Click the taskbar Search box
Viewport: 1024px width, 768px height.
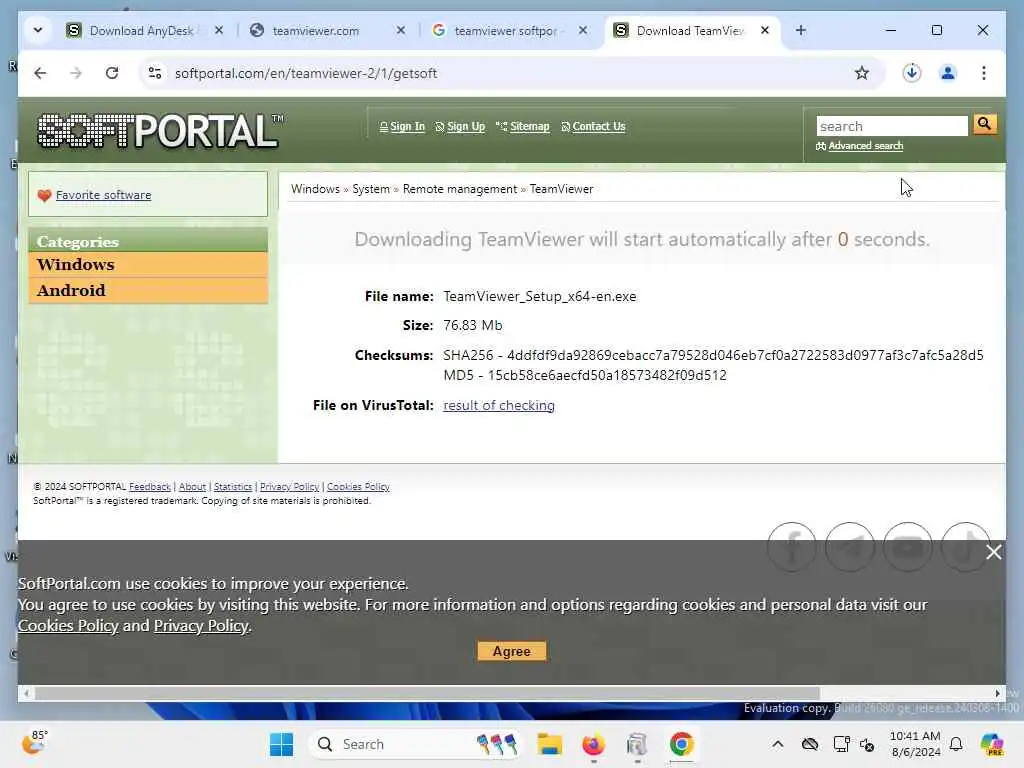pos(415,744)
